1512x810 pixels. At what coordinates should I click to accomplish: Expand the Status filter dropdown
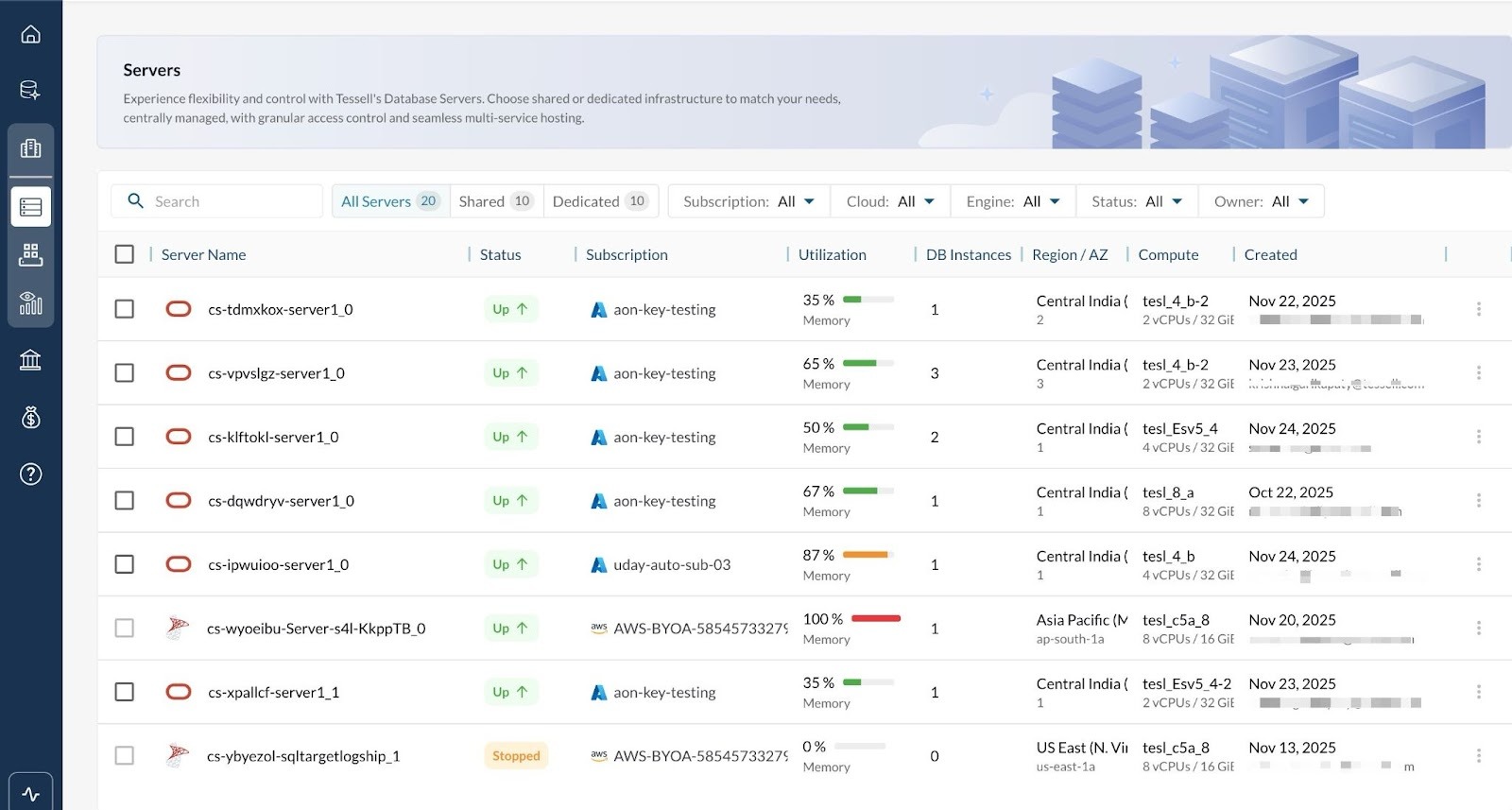point(1136,201)
